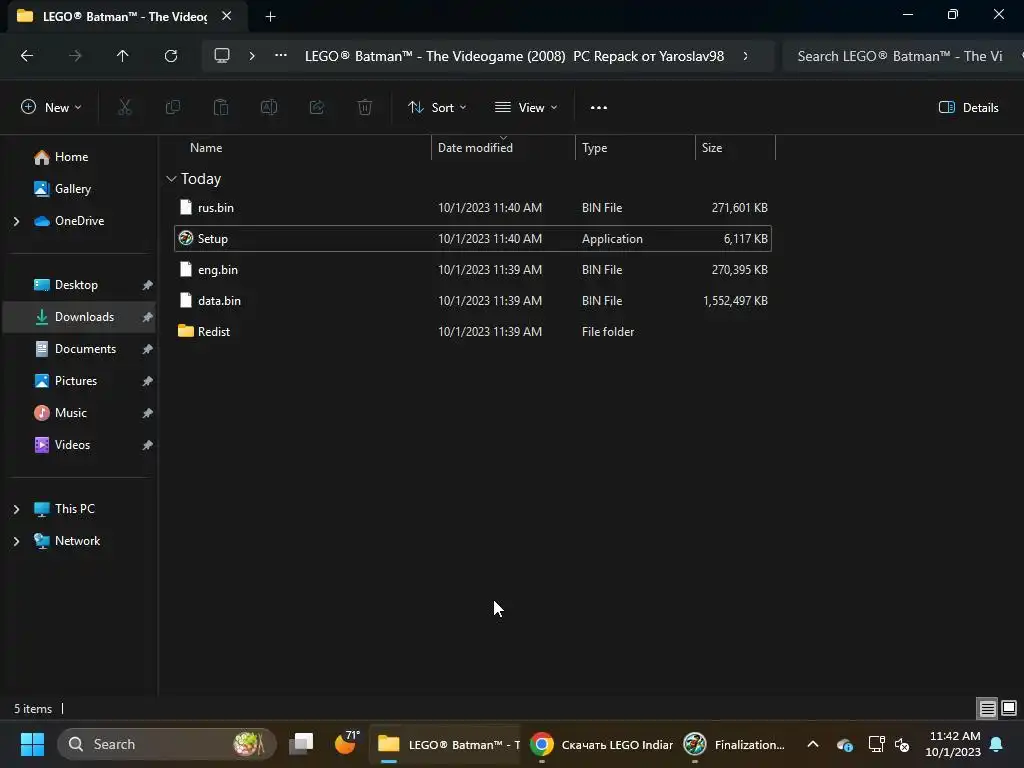Screen dimensions: 1024x768
Task: Go up one folder level
Action: (122, 56)
